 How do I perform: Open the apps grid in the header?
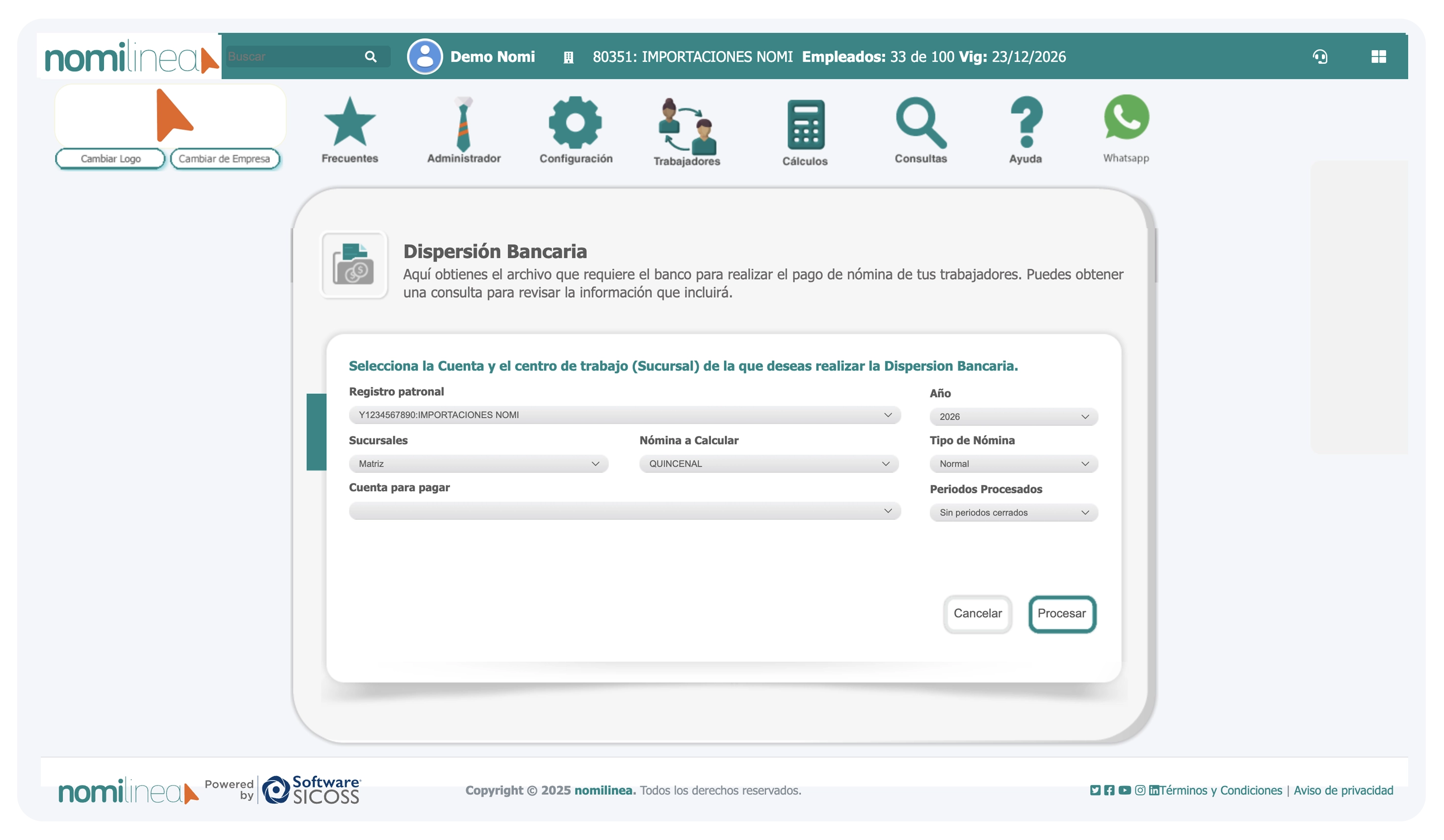(x=1379, y=57)
